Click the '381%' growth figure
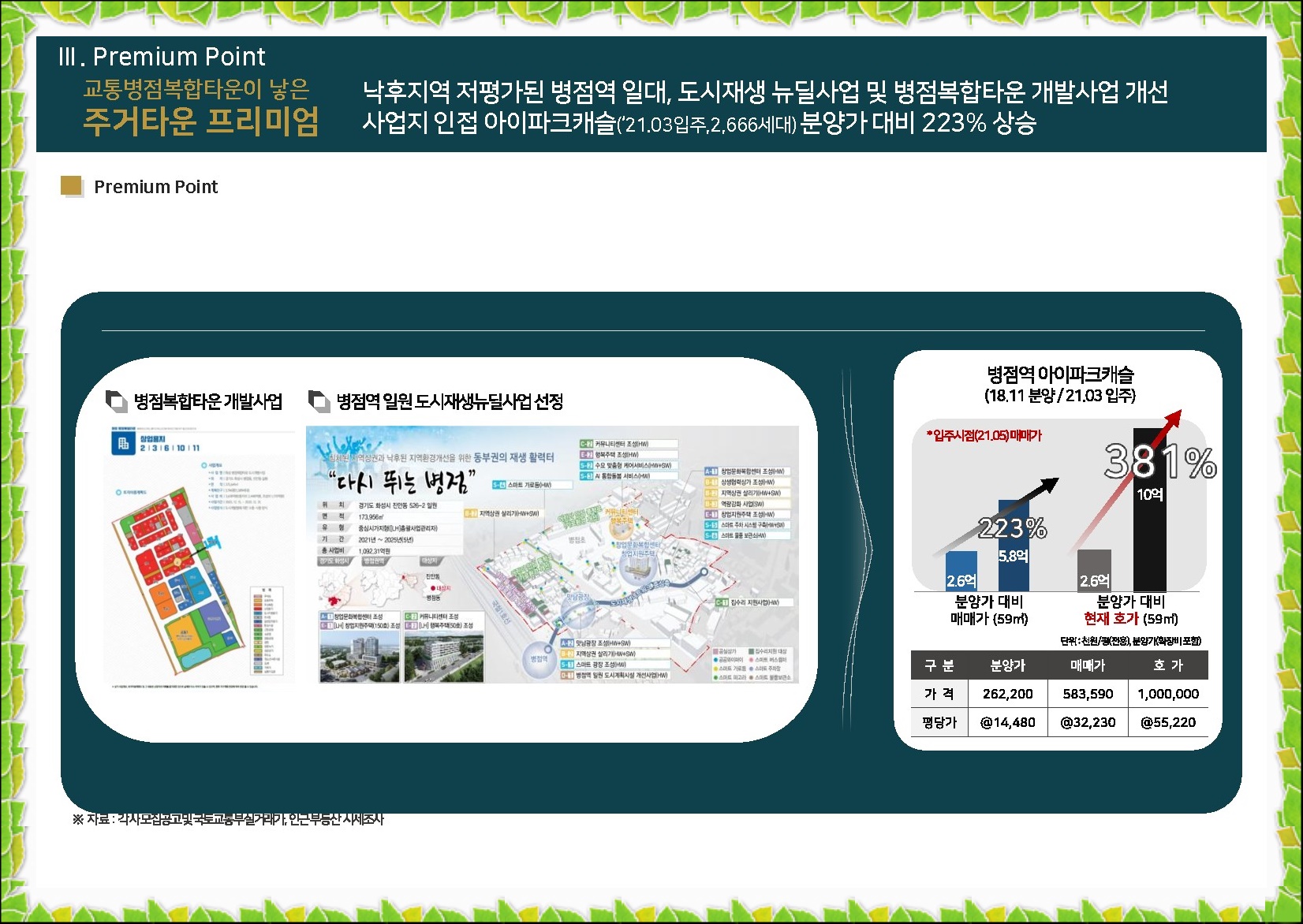 (x=1160, y=461)
